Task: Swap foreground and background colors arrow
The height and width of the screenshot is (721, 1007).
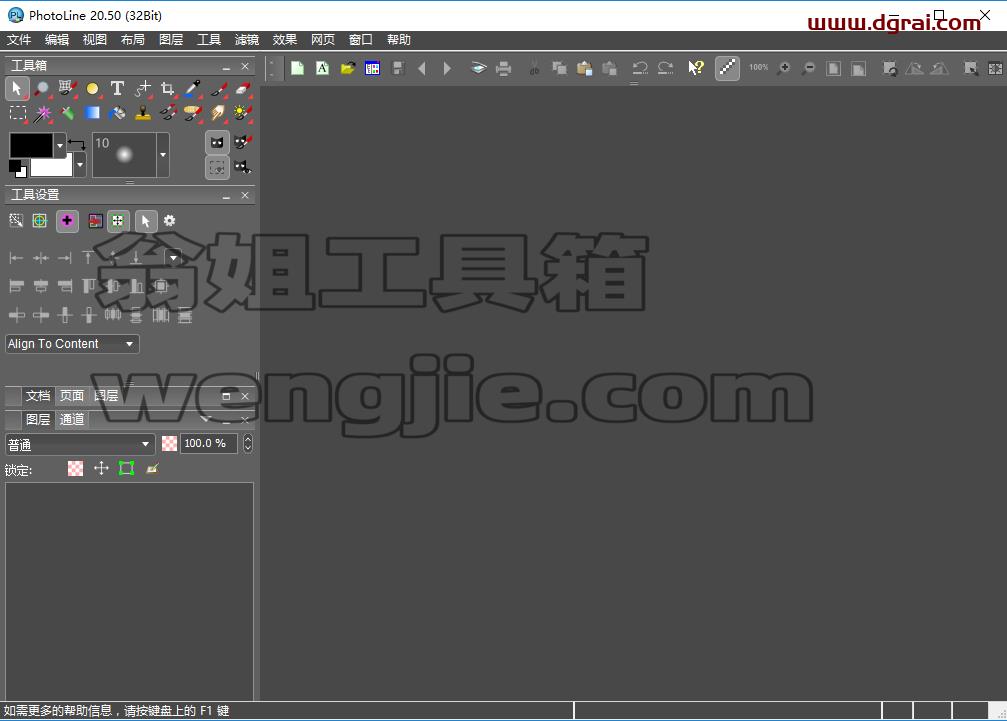Action: (77, 144)
